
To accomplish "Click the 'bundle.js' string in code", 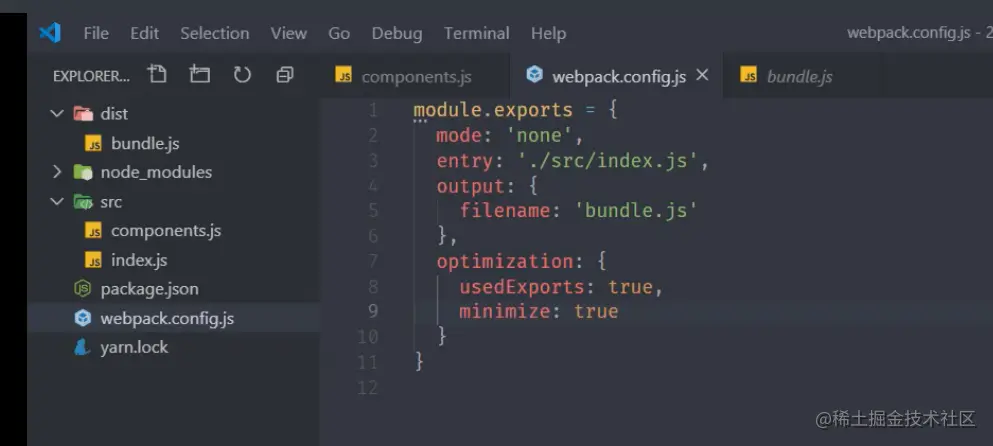I will tap(635, 210).
